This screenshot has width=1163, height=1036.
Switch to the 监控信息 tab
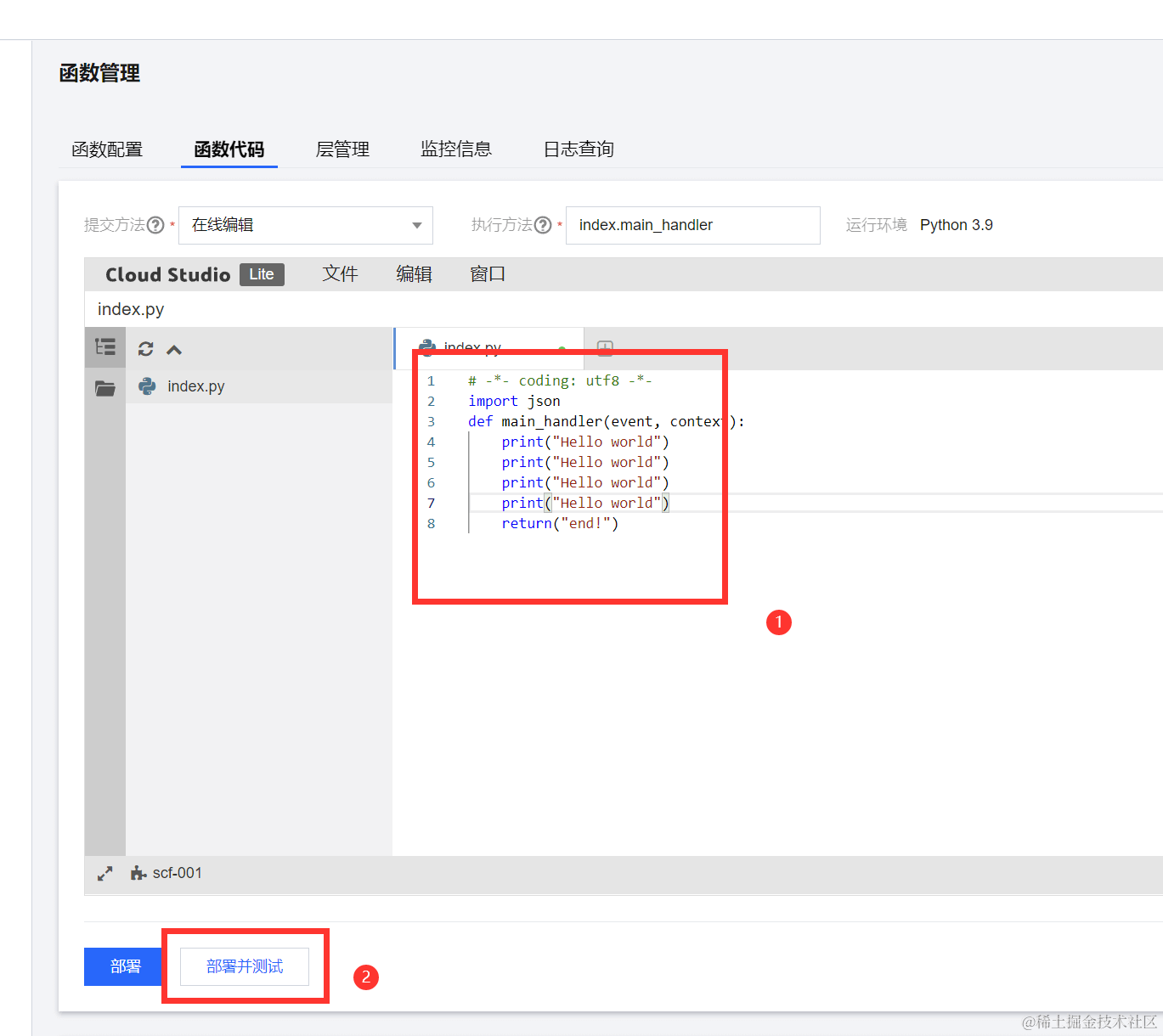(456, 149)
